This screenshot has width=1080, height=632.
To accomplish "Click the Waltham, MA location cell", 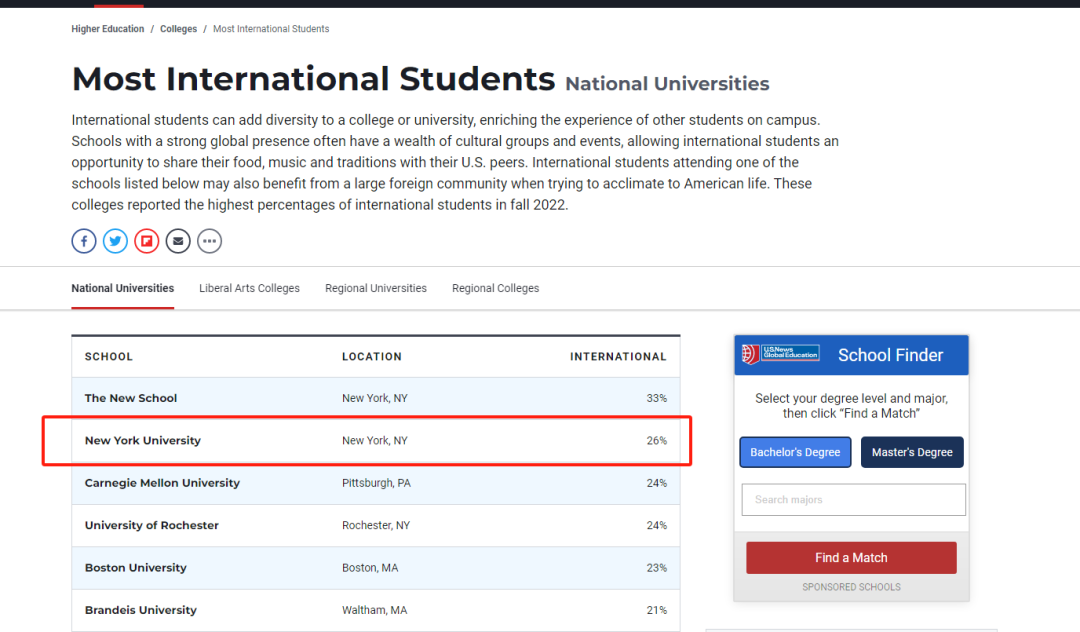I will pyautogui.click(x=375, y=610).
